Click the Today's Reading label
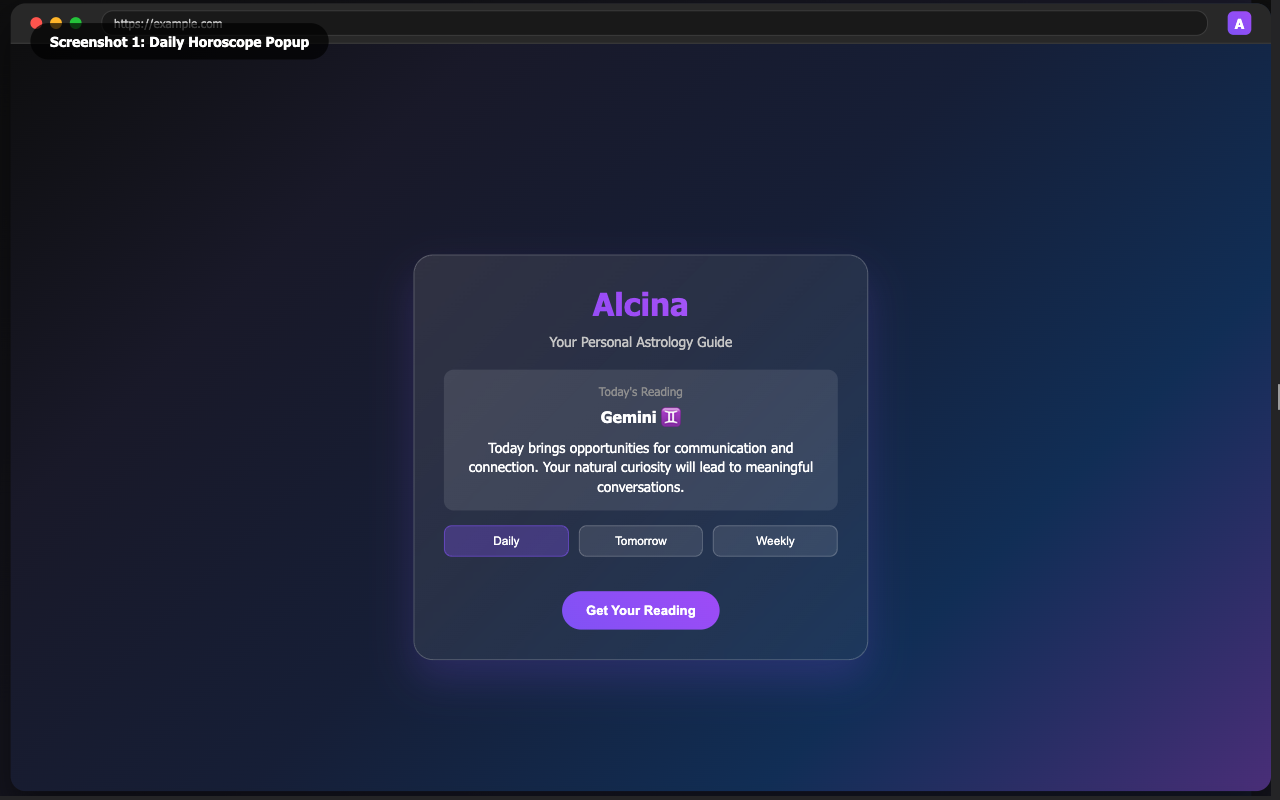The width and height of the screenshot is (1280, 800). (x=640, y=391)
